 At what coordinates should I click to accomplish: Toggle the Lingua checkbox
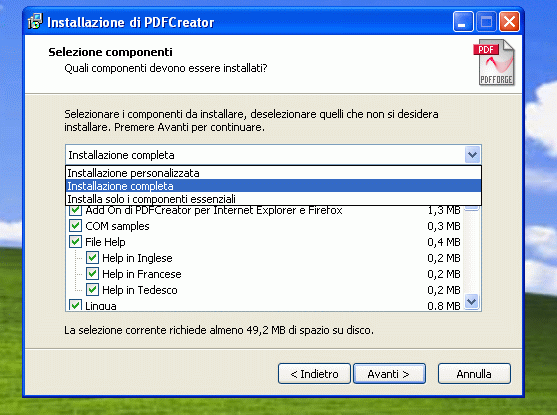point(75,305)
